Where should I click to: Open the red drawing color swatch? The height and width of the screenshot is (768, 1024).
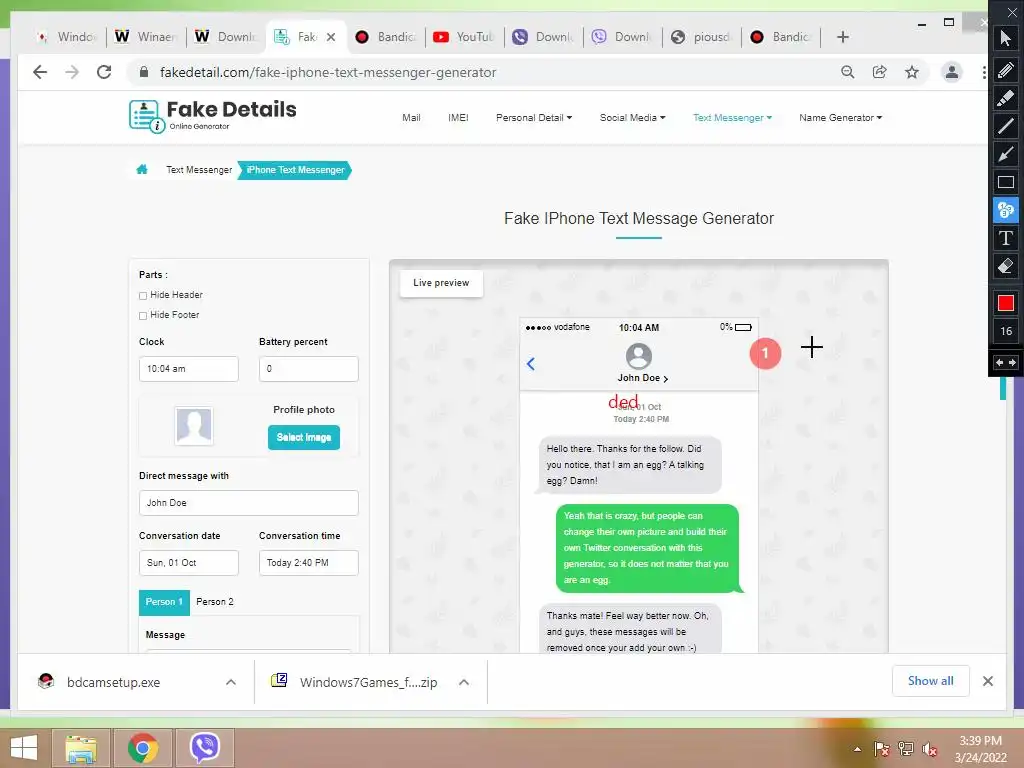coord(1006,303)
